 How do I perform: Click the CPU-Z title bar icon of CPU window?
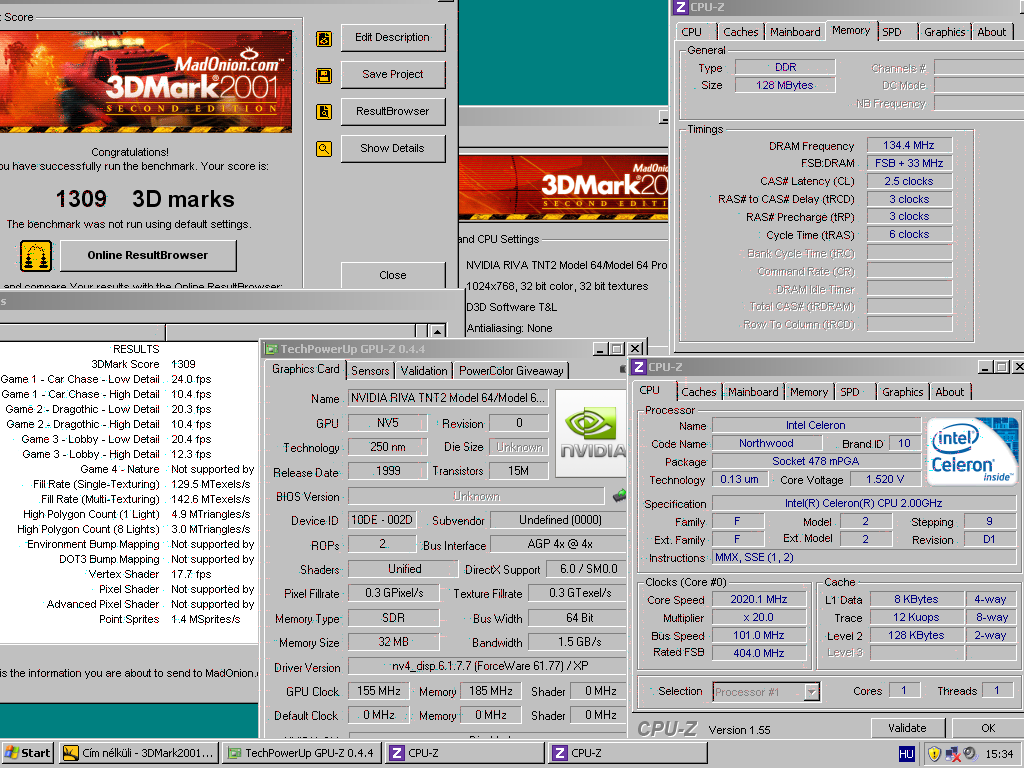[639, 367]
